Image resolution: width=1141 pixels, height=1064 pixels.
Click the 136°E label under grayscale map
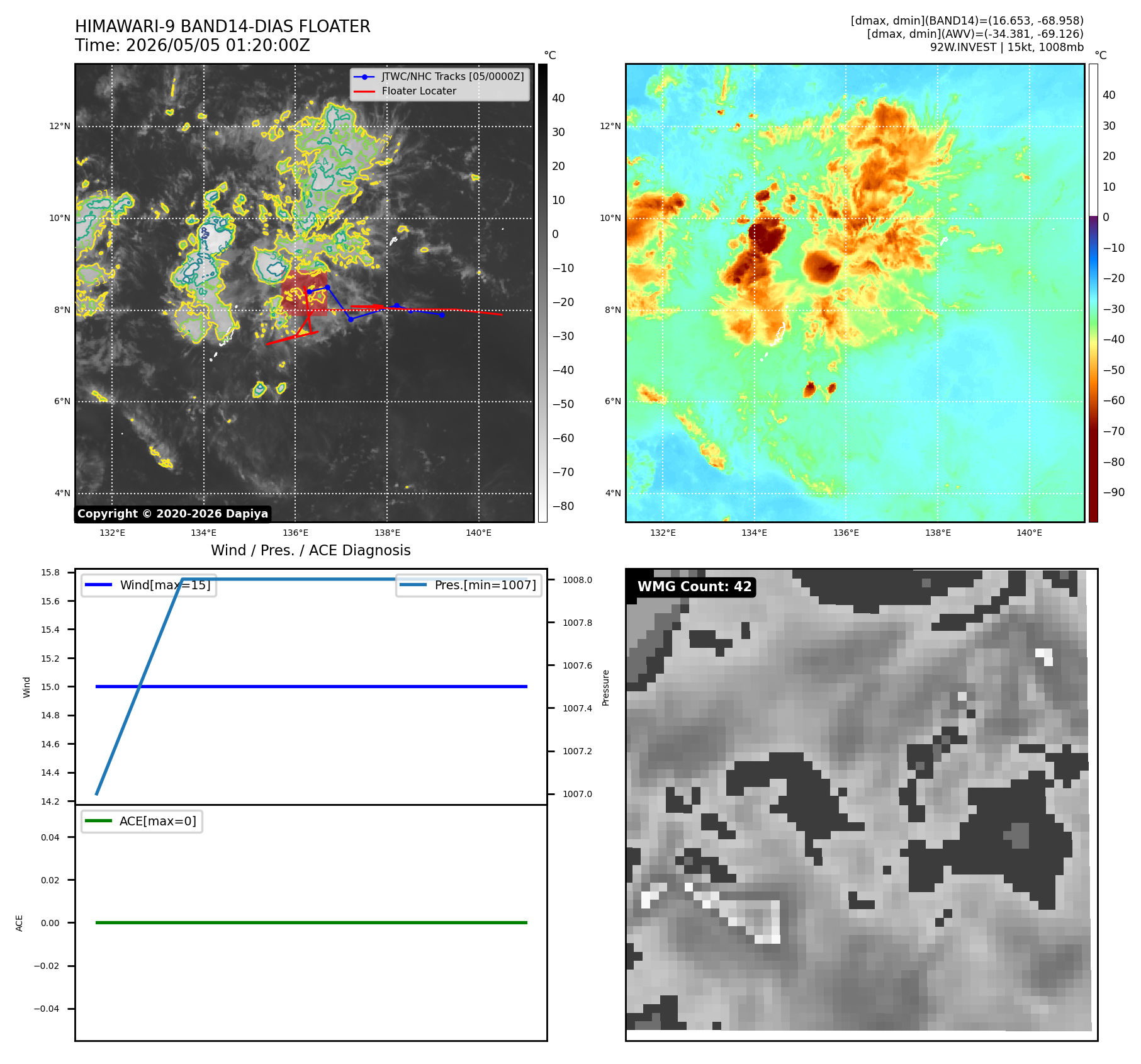[x=295, y=533]
